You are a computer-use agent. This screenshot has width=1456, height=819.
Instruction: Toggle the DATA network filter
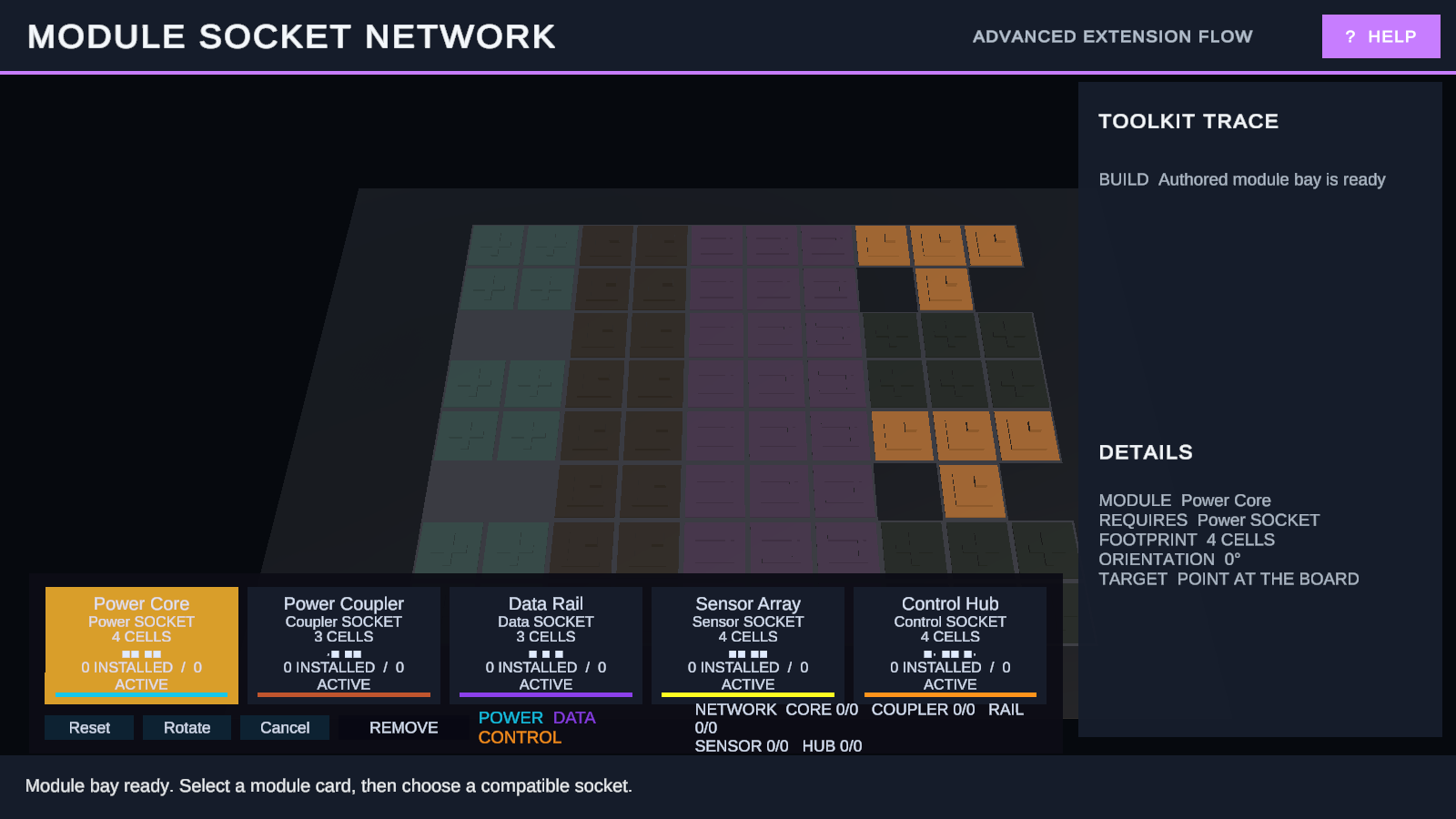point(574,718)
